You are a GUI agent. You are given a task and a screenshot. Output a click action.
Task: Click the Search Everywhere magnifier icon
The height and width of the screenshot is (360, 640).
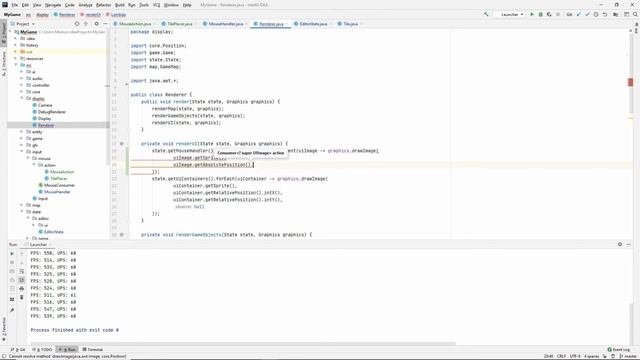(x=635, y=14)
